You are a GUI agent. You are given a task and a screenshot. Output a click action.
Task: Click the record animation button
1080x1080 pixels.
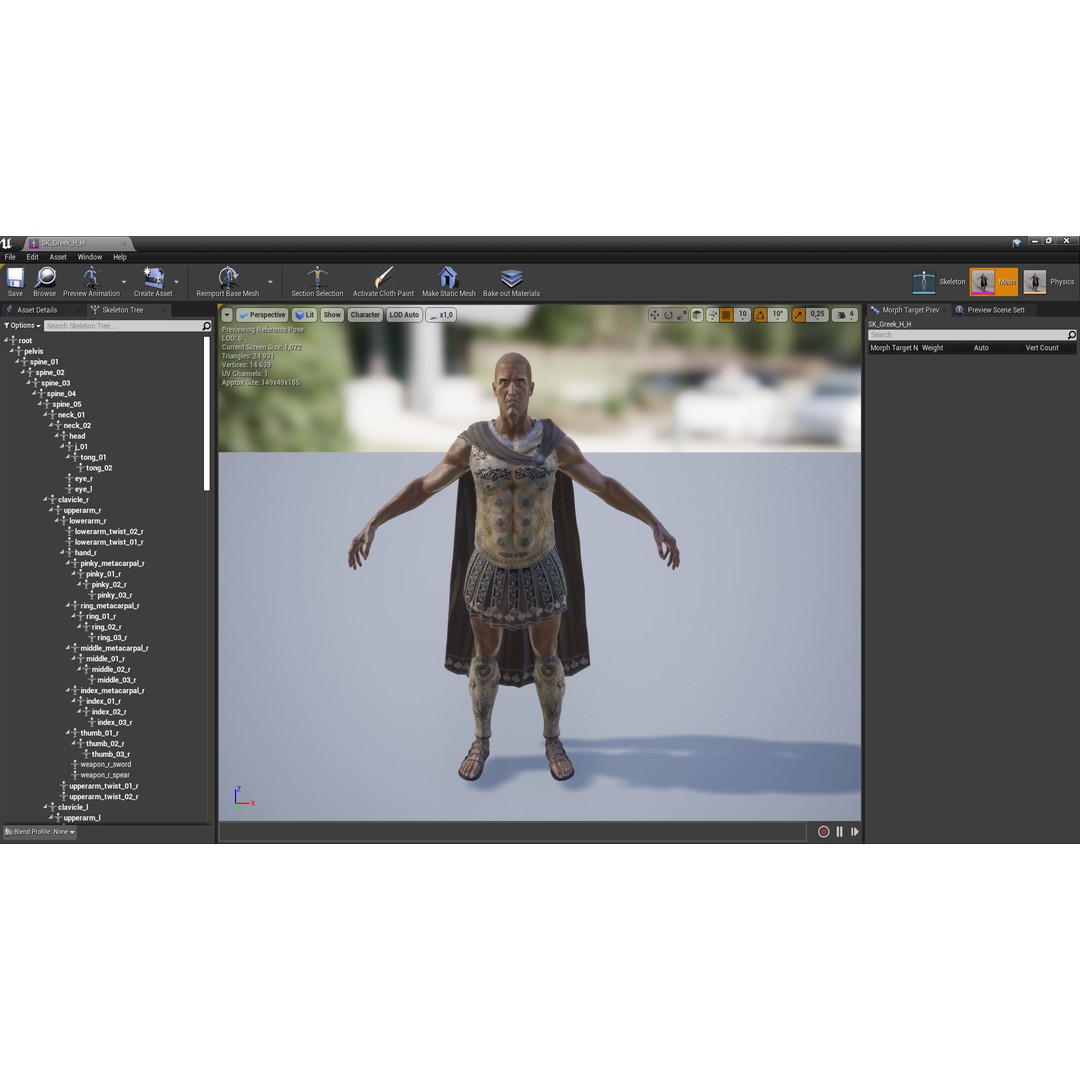pos(823,832)
